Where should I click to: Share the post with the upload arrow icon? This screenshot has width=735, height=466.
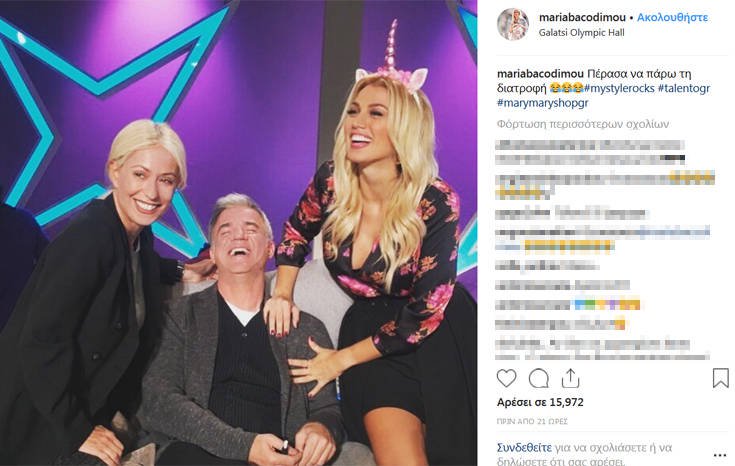tap(570, 378)
